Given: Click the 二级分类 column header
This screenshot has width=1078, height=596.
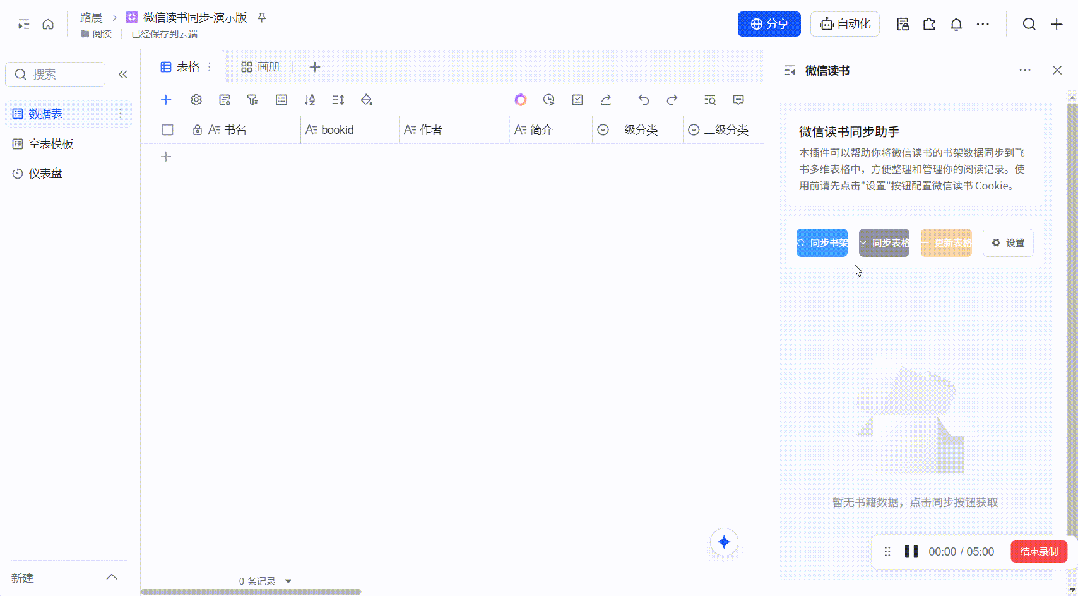Looking at the screenshot, I should tap(724, 129).
